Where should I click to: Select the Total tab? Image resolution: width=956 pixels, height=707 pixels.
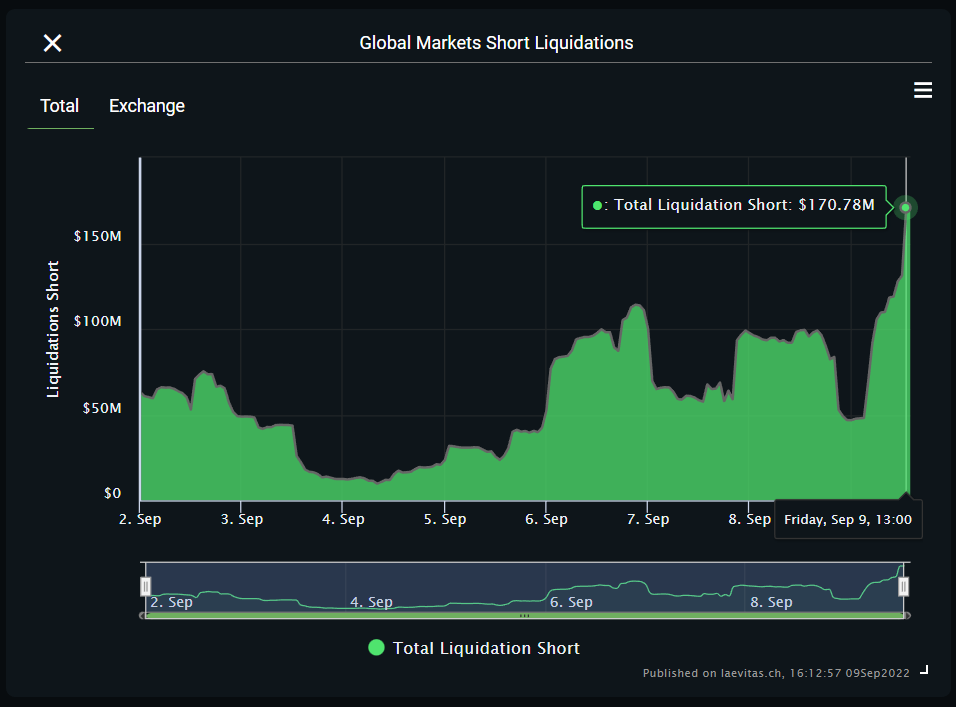60,106
